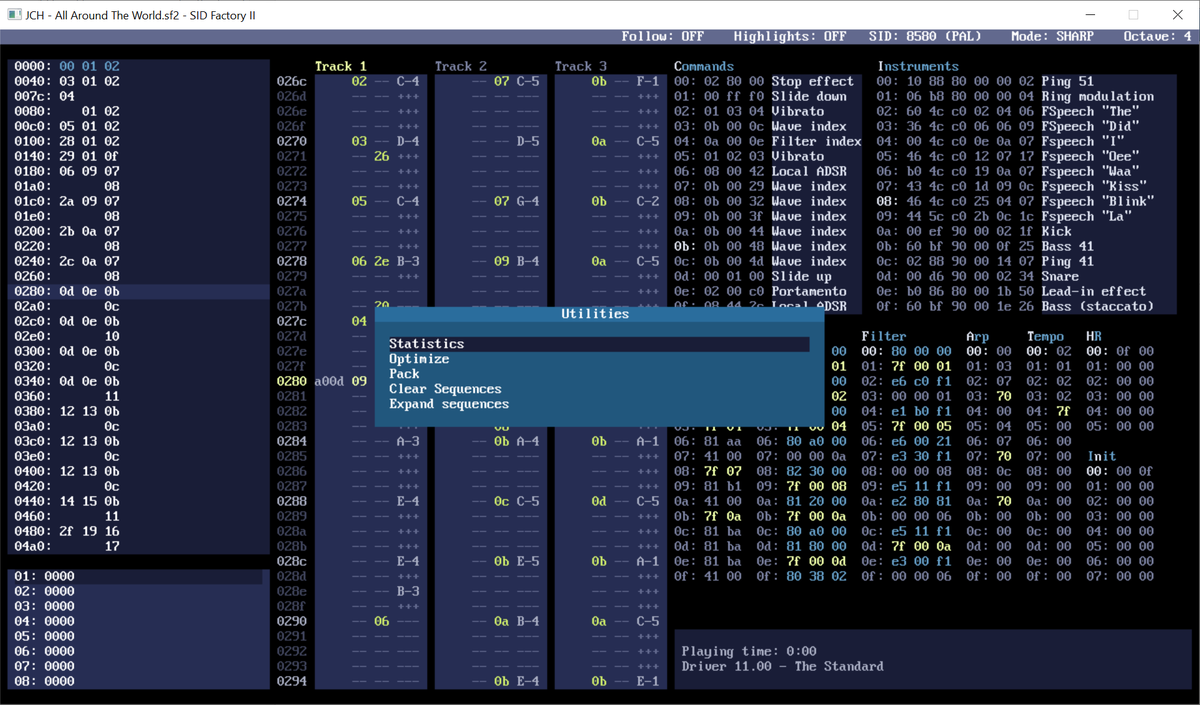Click the Playing time: 0:00 readout

pos(749,651)
